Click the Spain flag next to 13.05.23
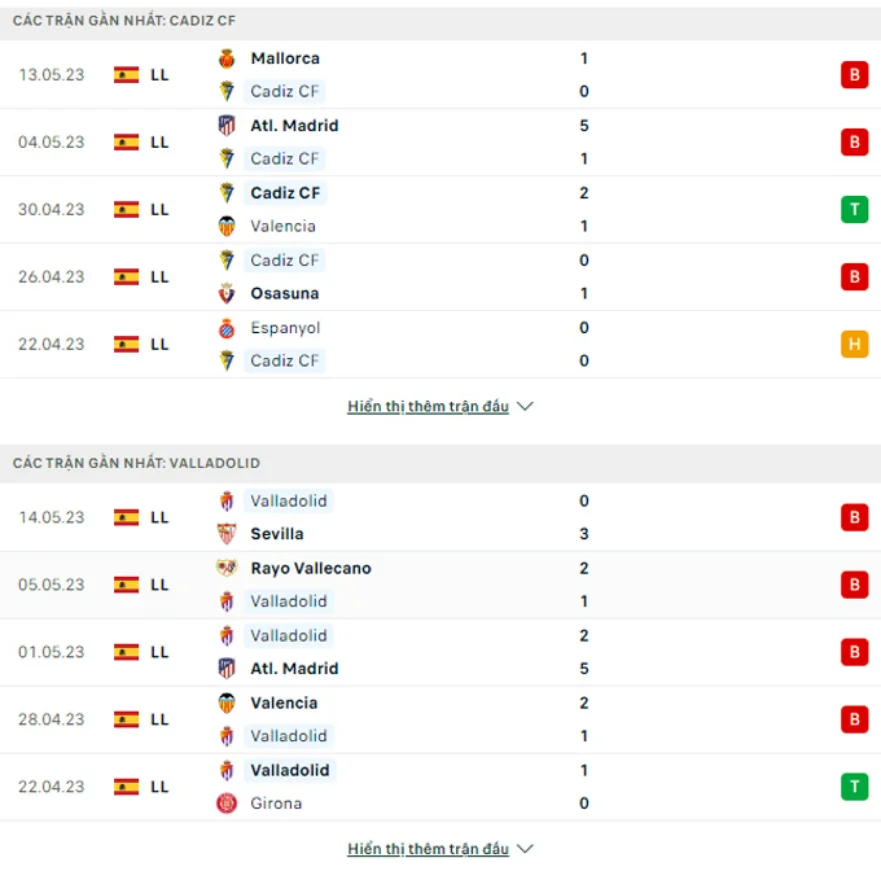Image resolution: width=881 pixels, height=885 pixels. 126,74
